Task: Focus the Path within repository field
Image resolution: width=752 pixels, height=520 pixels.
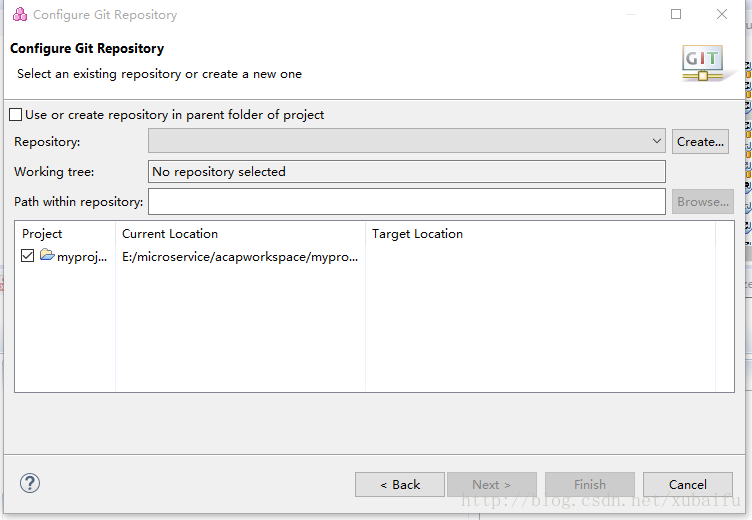Action: pos(406,201)
